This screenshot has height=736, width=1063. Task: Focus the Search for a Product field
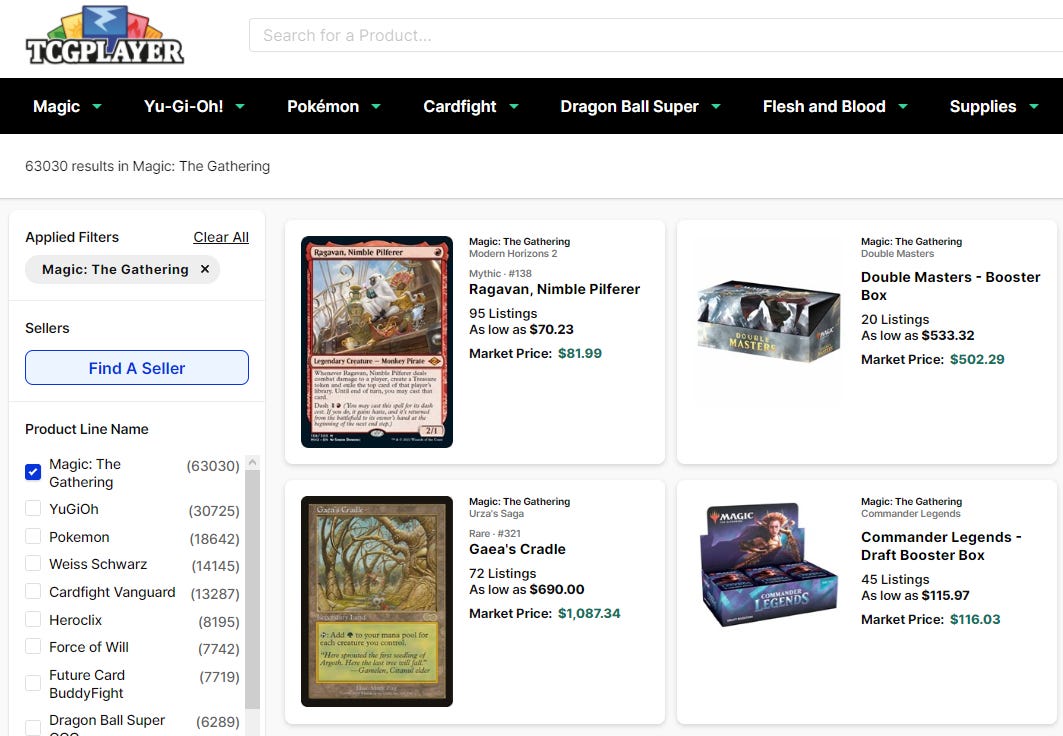(656, 35)
